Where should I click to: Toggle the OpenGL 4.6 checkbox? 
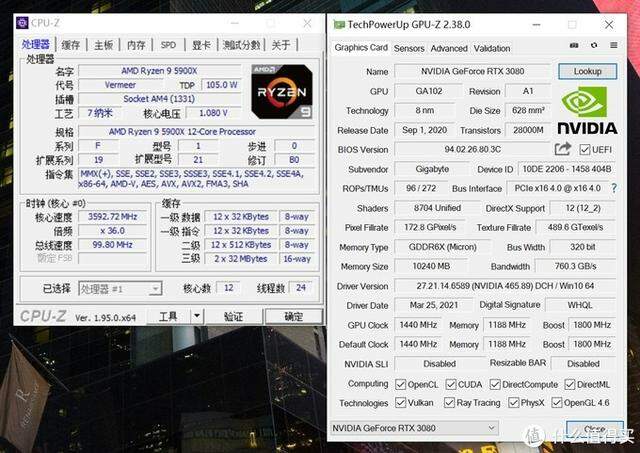tap(557, 403)
